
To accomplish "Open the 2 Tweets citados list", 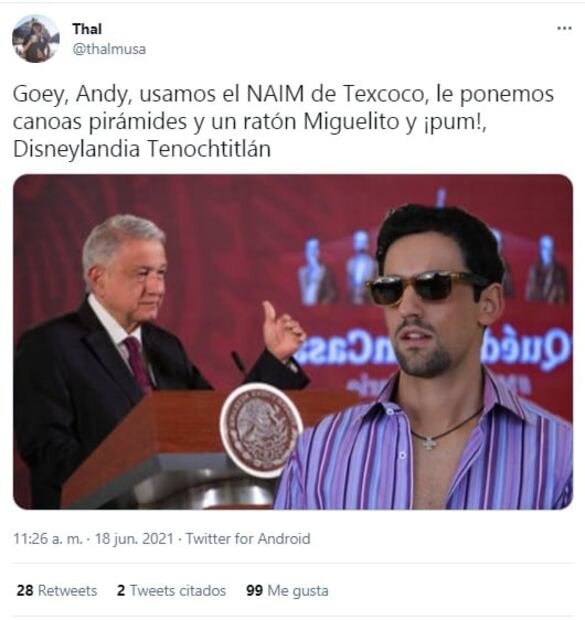I will click(171, 590).
